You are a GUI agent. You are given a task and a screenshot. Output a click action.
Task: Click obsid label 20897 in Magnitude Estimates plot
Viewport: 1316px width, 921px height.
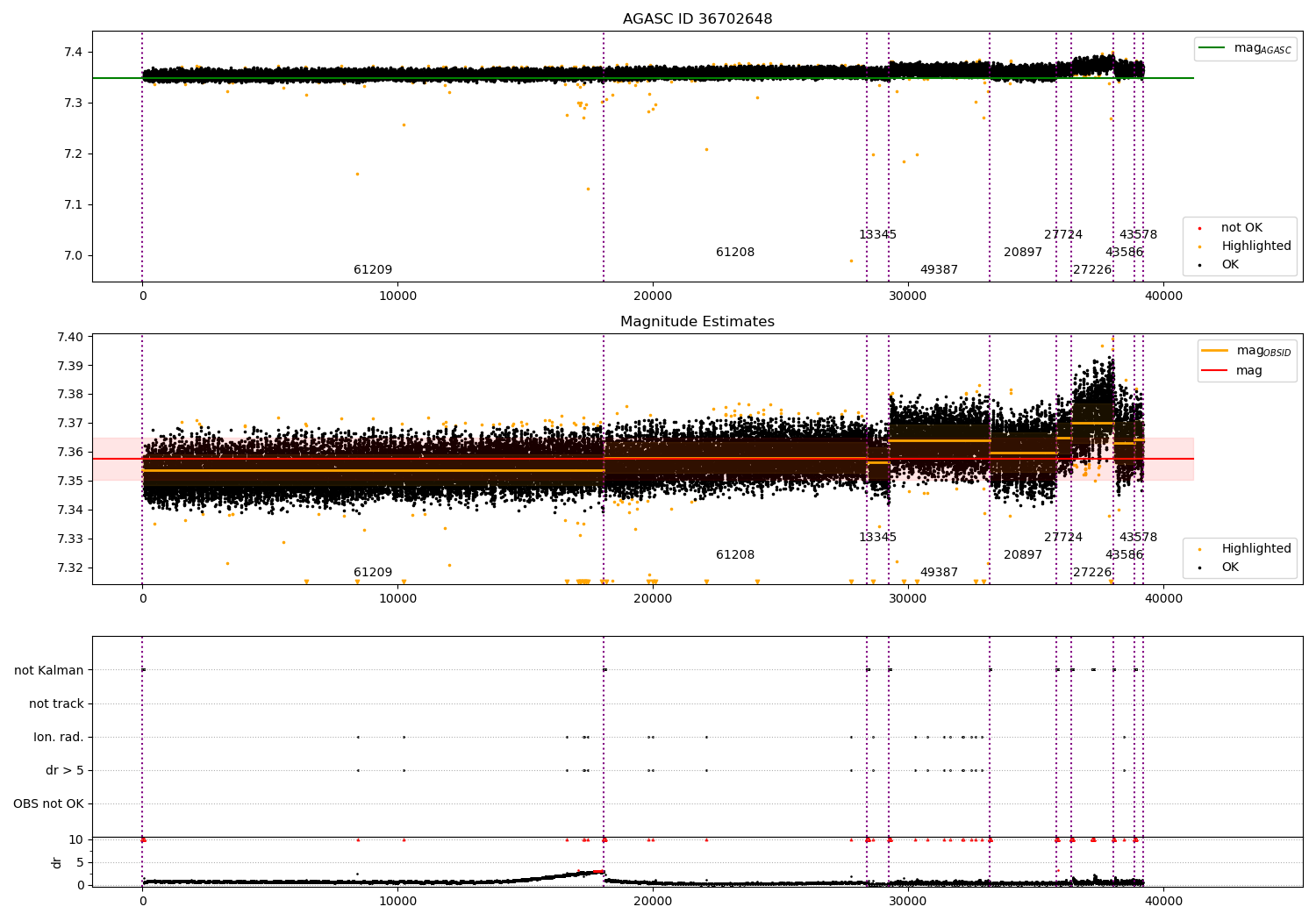point(1023,554)
